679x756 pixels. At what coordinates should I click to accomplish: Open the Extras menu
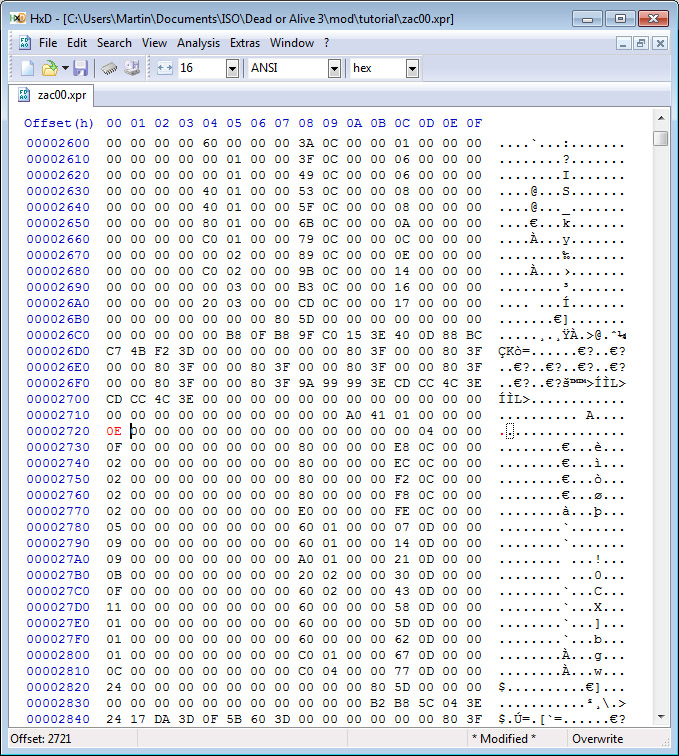point(244,43)
